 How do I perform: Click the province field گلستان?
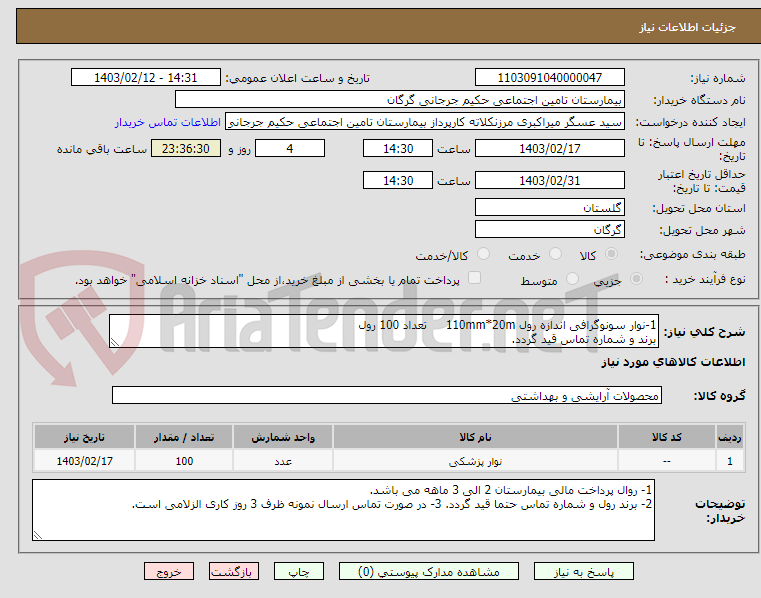(x=549, y=207)
